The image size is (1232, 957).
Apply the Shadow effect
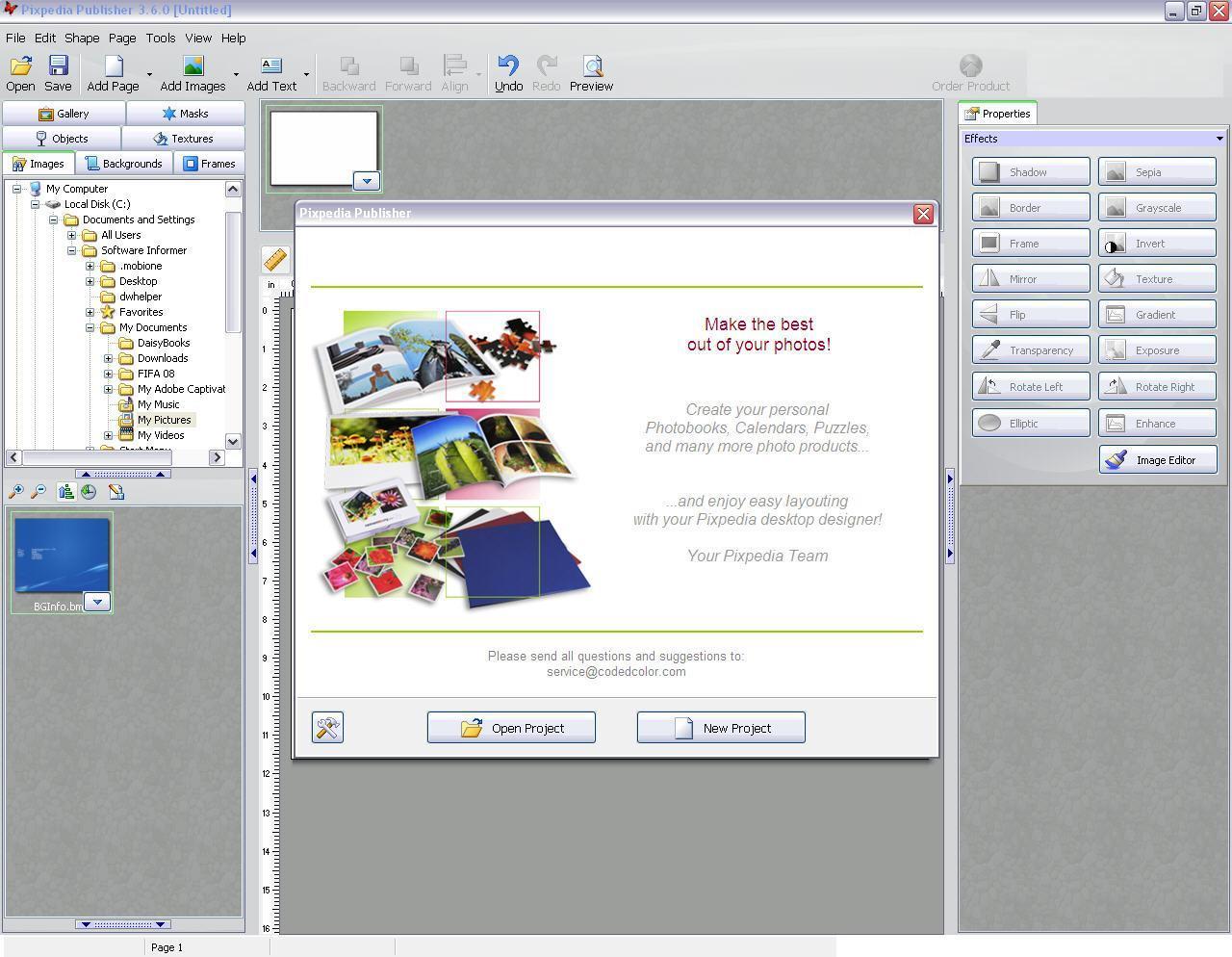coord(1031,172)
